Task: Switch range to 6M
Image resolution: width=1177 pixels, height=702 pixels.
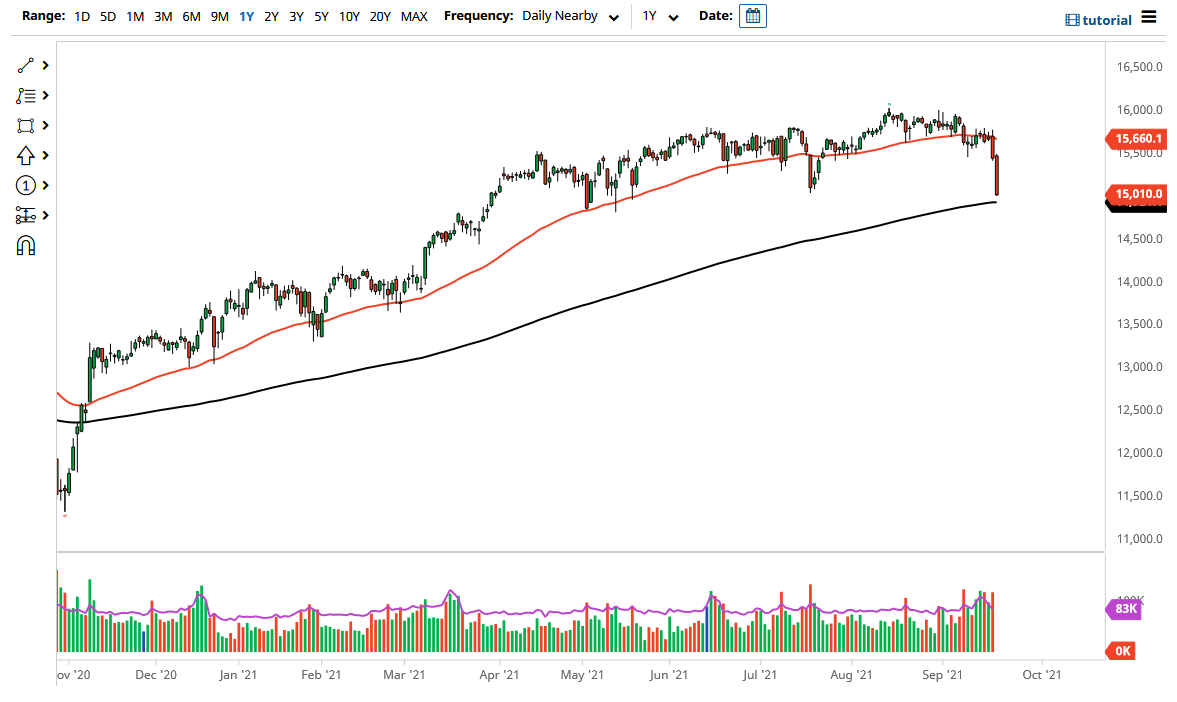Action: click(191, 16)
